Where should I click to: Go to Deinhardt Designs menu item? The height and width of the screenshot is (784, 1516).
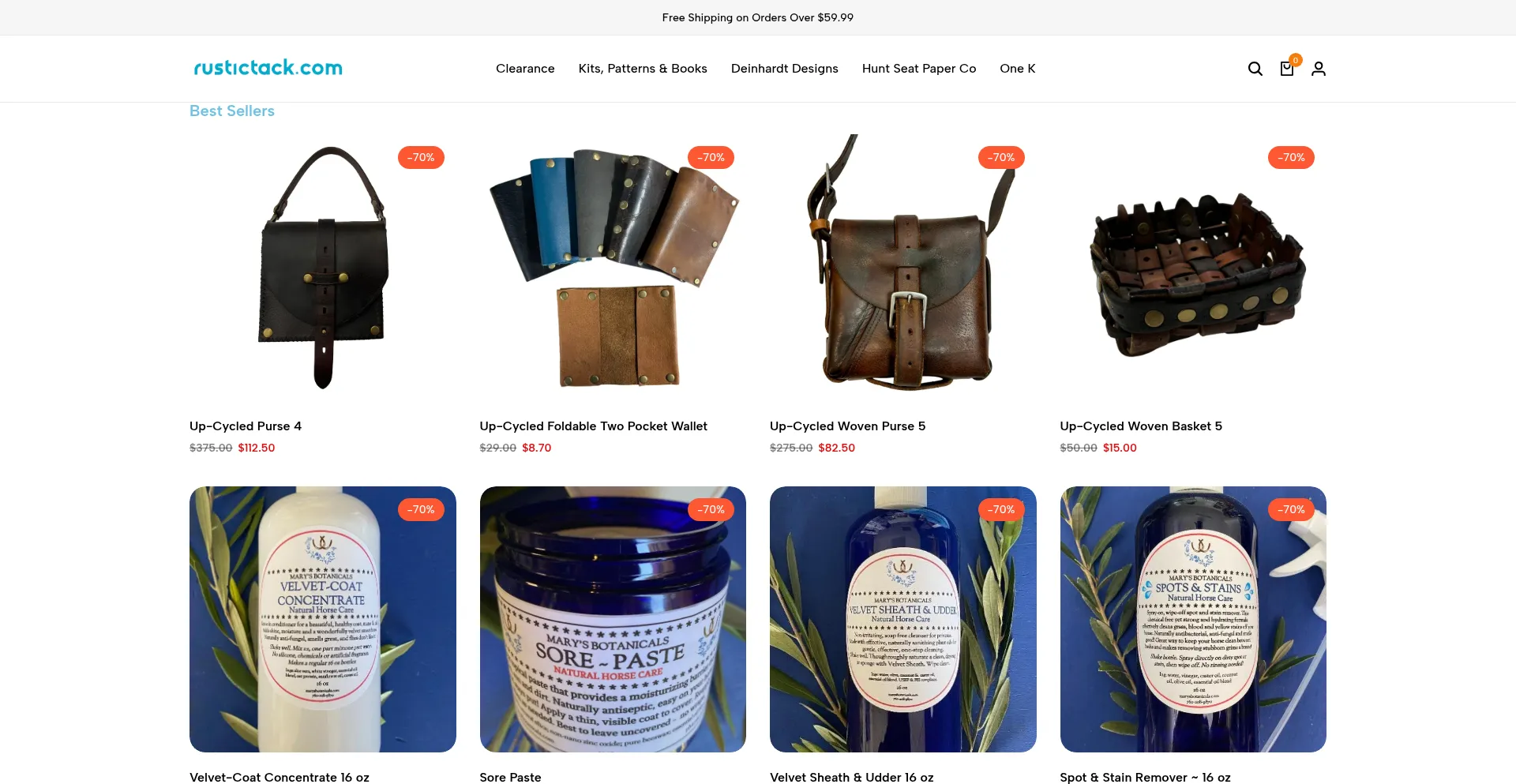click(785, 69)
